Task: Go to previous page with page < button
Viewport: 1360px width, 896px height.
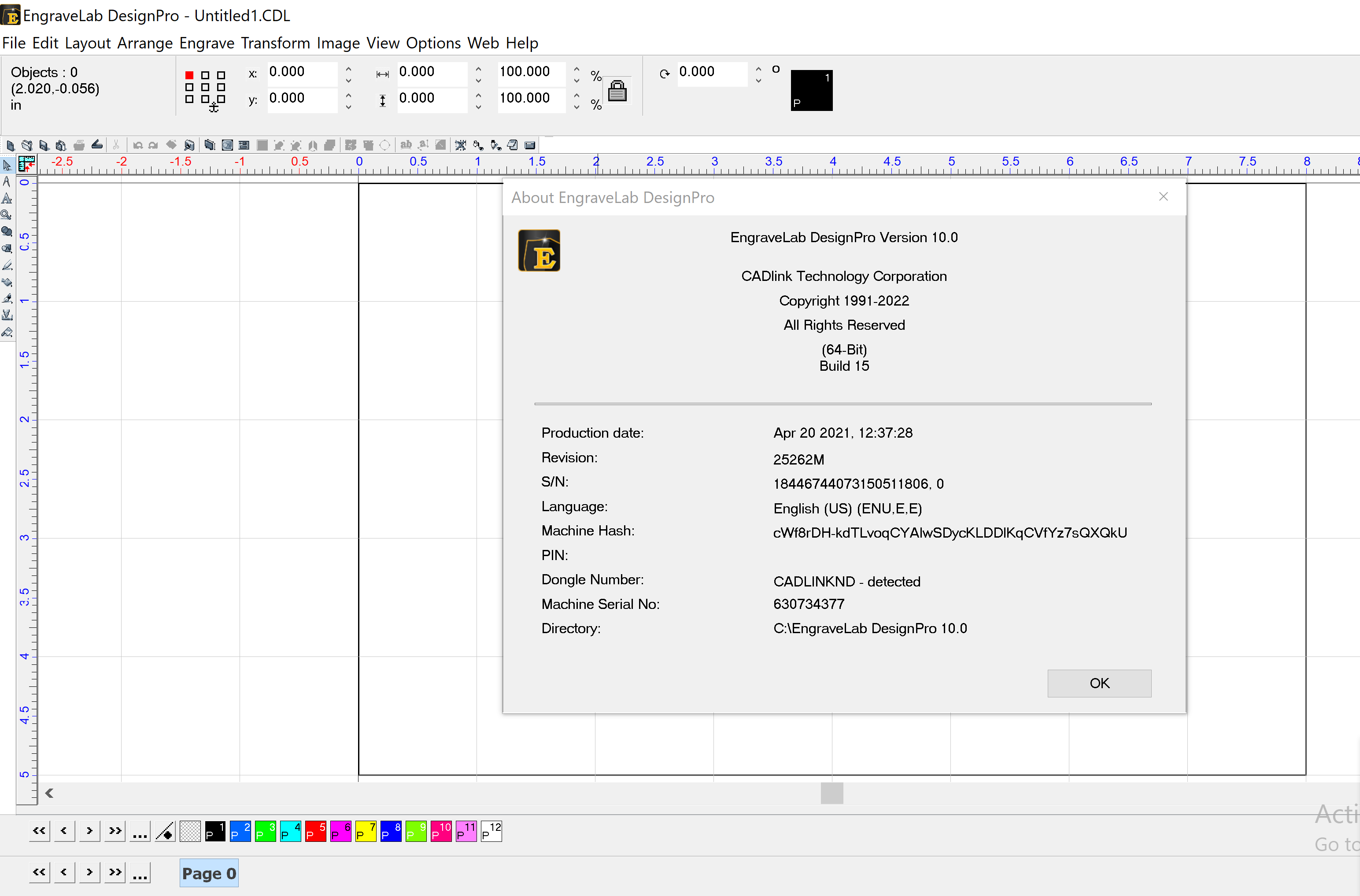Action: click(65, 873)
